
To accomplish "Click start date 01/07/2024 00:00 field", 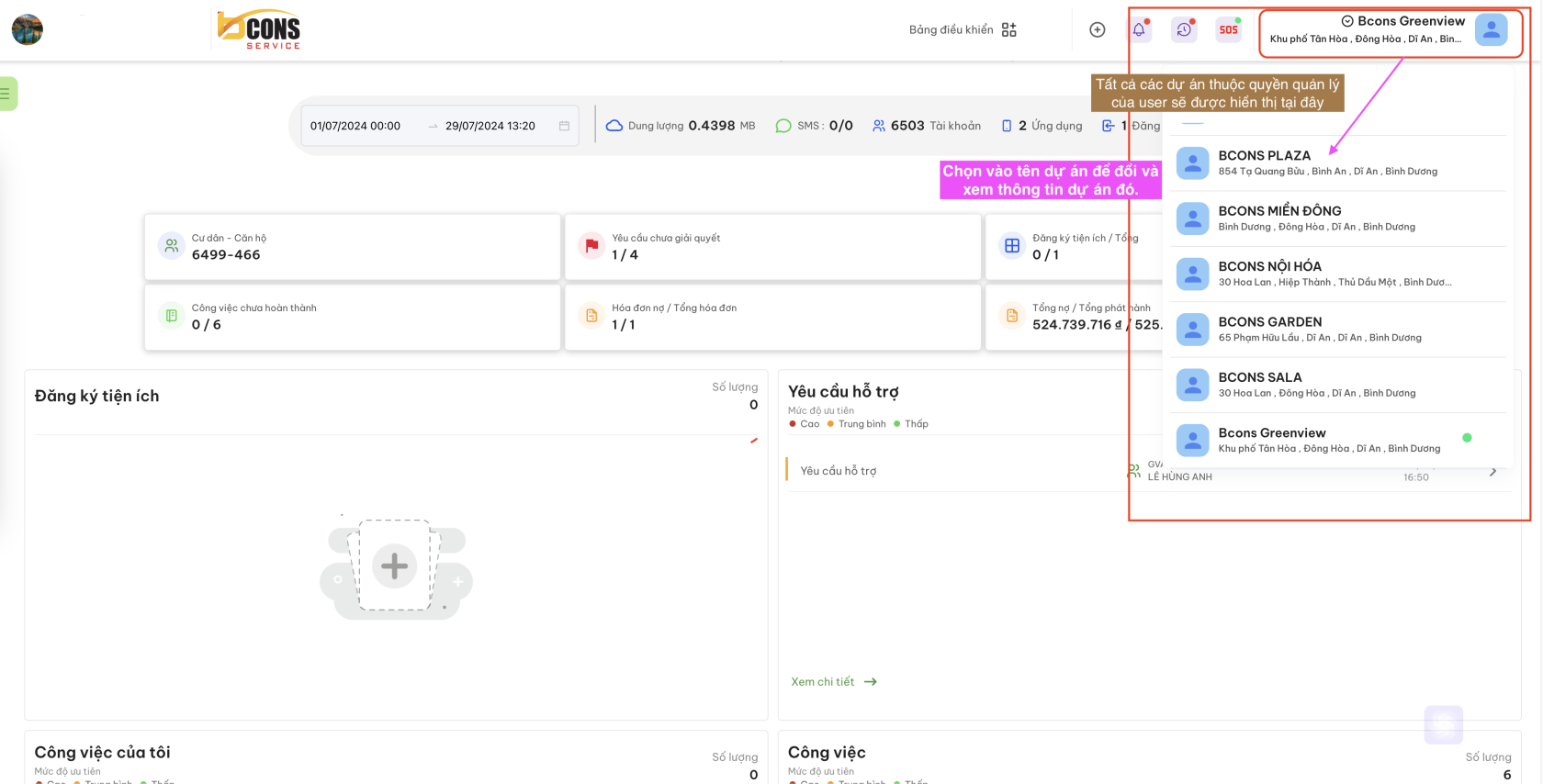I will [355, 126].
